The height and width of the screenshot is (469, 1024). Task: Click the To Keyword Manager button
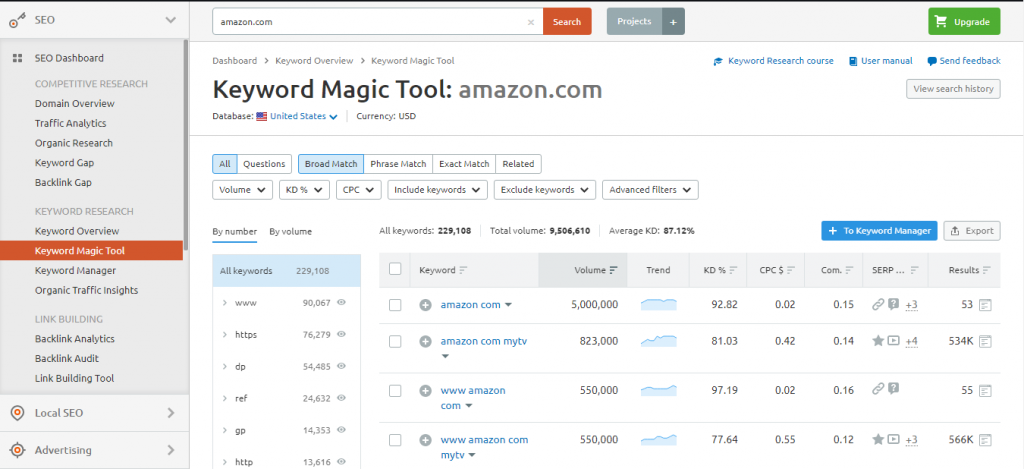pos(880,231)
